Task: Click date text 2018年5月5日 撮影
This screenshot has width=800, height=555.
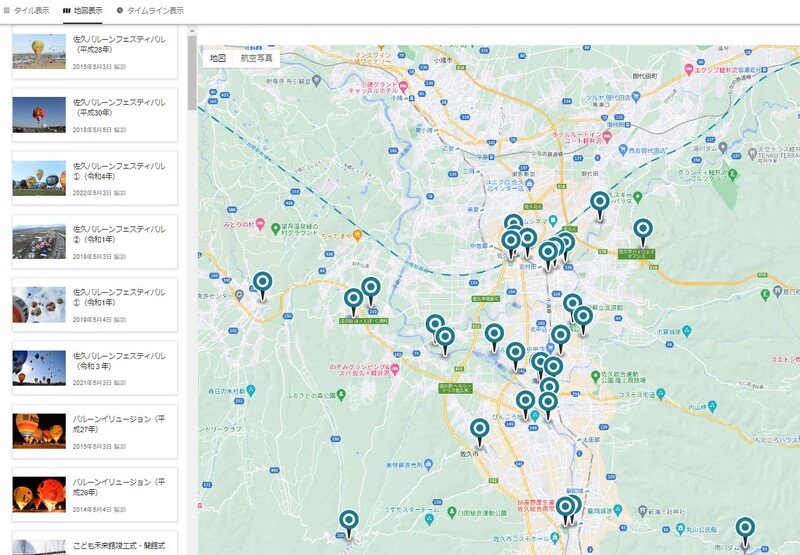Action: 99,130
